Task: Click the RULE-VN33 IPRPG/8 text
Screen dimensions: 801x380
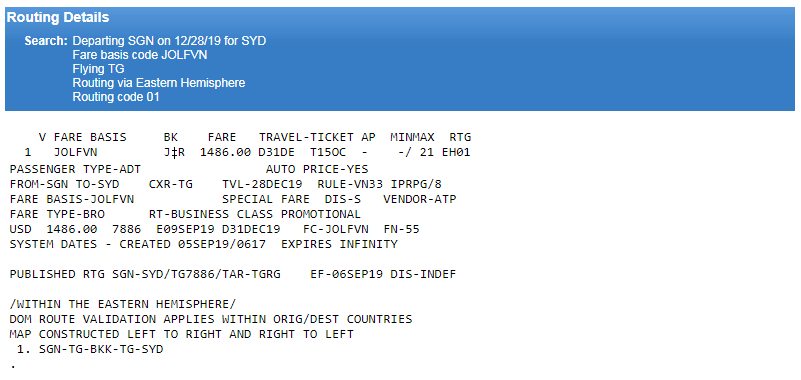Action: 380,184
